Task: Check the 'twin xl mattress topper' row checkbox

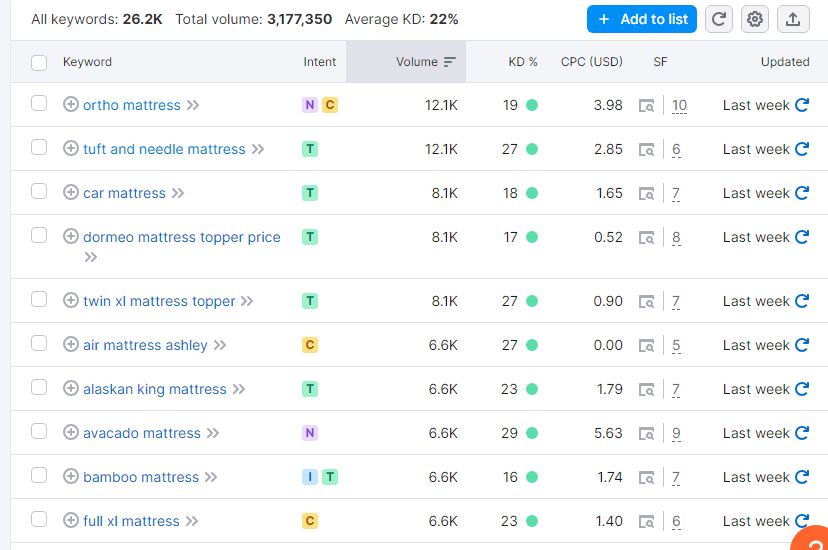Action: [39, 299]
